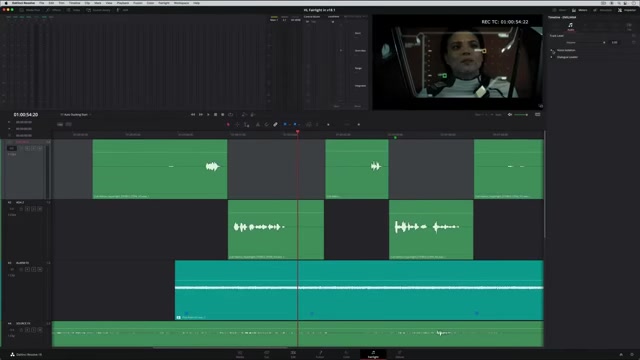This screenshot has height=360, width=640.
Task: Open the Media Pool panel
Action: pos(30,10)
